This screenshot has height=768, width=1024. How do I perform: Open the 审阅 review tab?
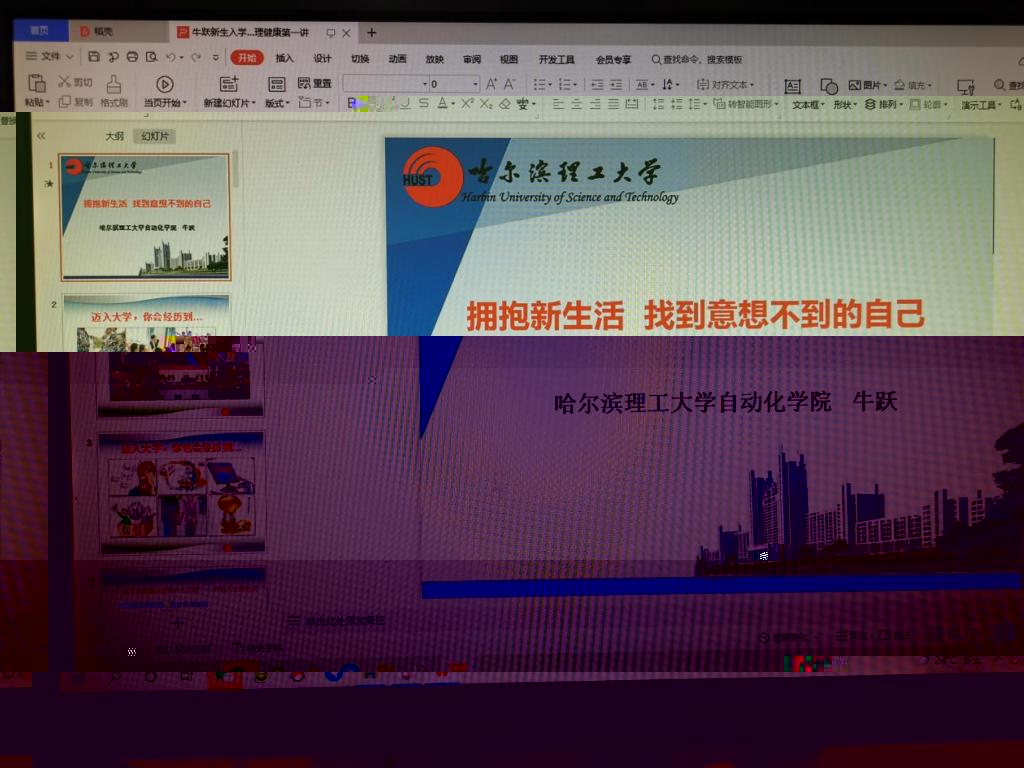pyautogui.click(x=472, y=59)
